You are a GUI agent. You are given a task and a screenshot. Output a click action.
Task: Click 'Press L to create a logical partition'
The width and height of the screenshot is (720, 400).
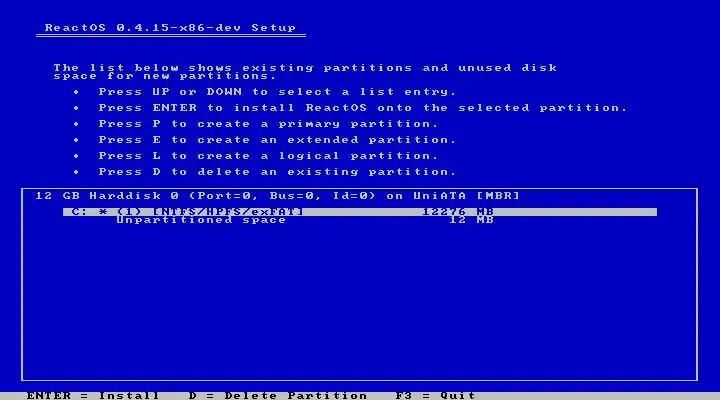tap(268, 156)
